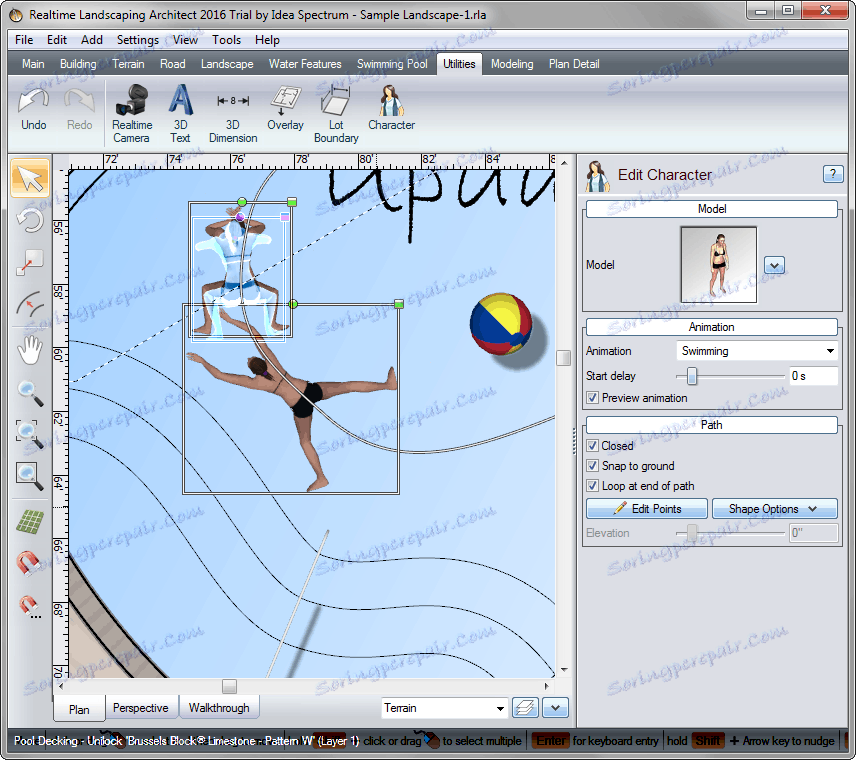Click the disabled Elevation slider handle
856x760 pixels.
pyautogui.click(x=692, y=533)
